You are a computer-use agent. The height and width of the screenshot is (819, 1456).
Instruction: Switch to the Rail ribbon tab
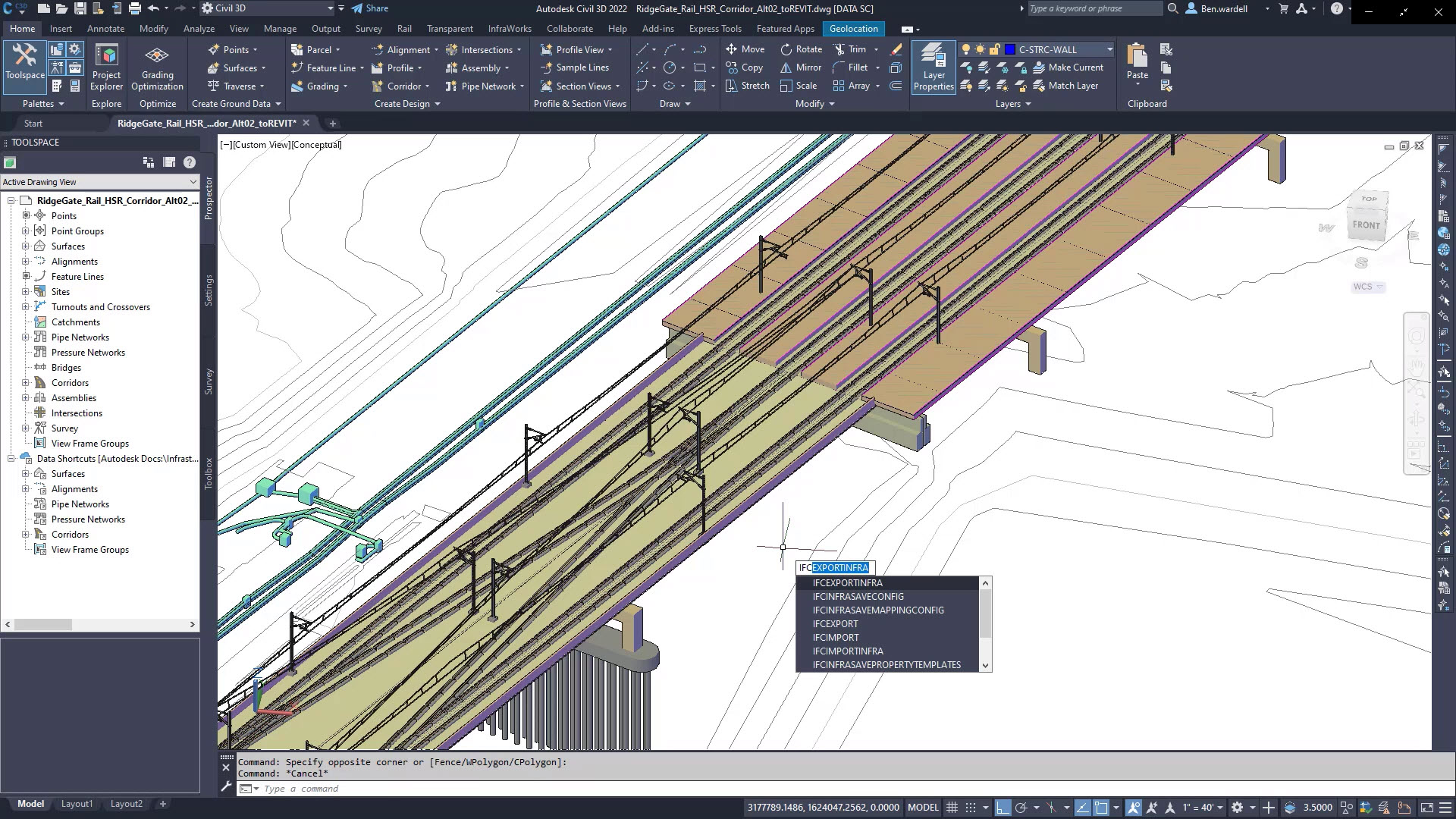[x=404, y=29]
